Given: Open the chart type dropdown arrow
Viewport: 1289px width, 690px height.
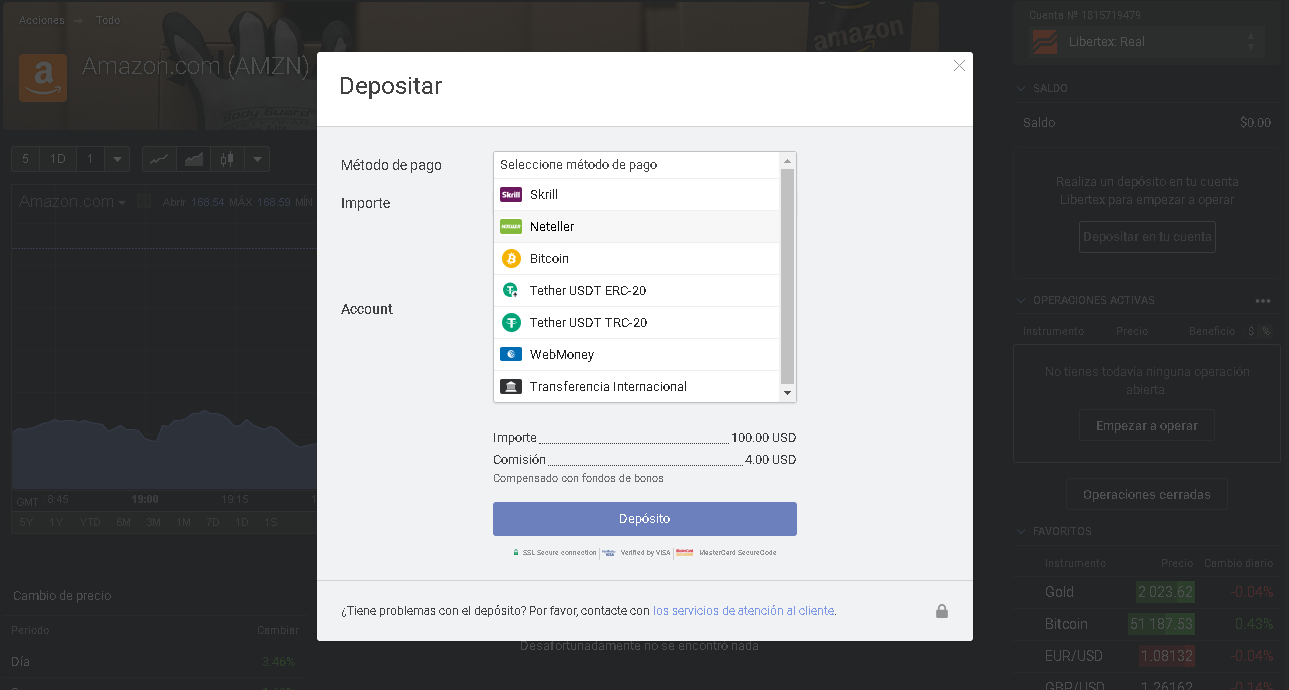Looking at the screenshot, I should 257,159.
